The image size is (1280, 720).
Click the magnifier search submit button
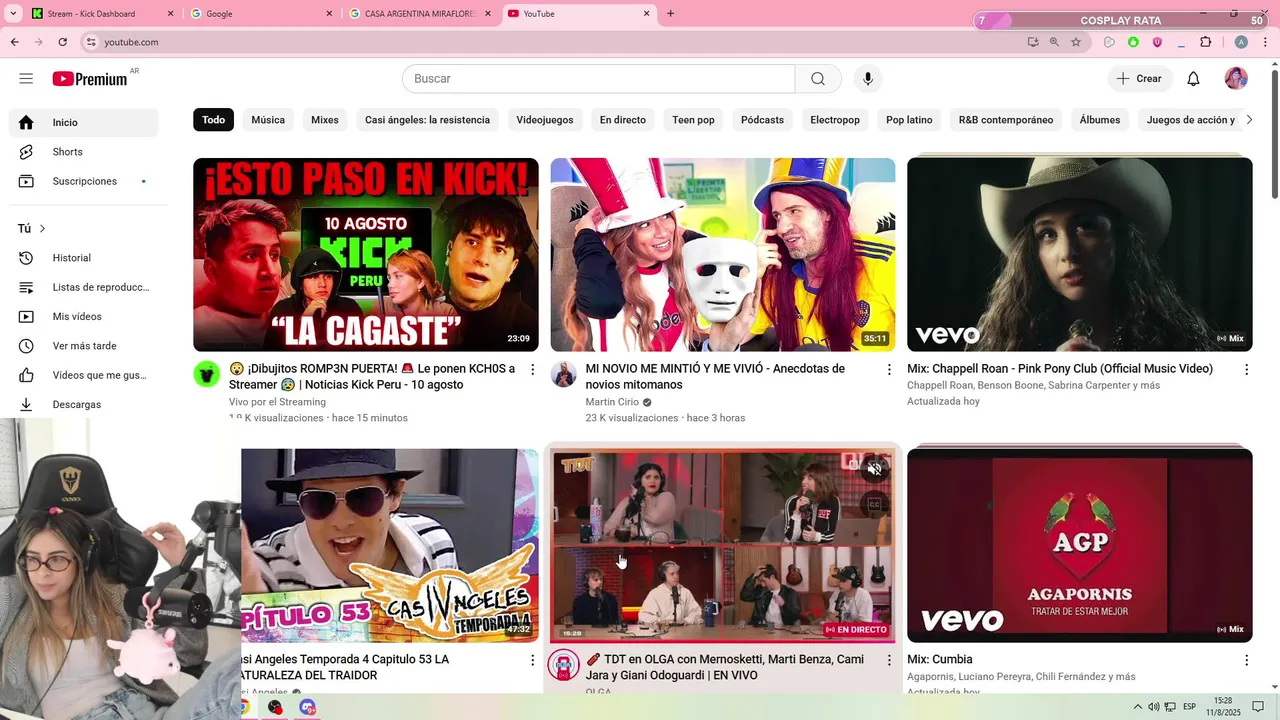(x=818, y=79)
